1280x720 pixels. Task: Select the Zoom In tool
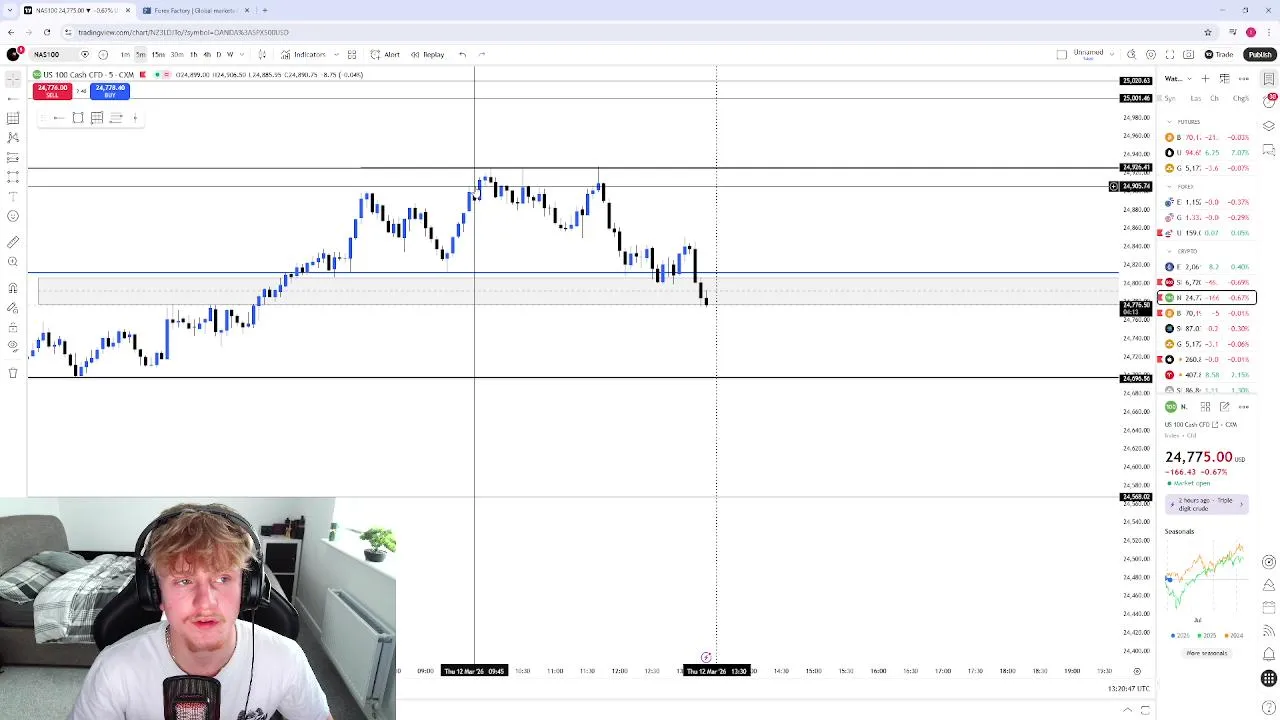click(13, 262)
